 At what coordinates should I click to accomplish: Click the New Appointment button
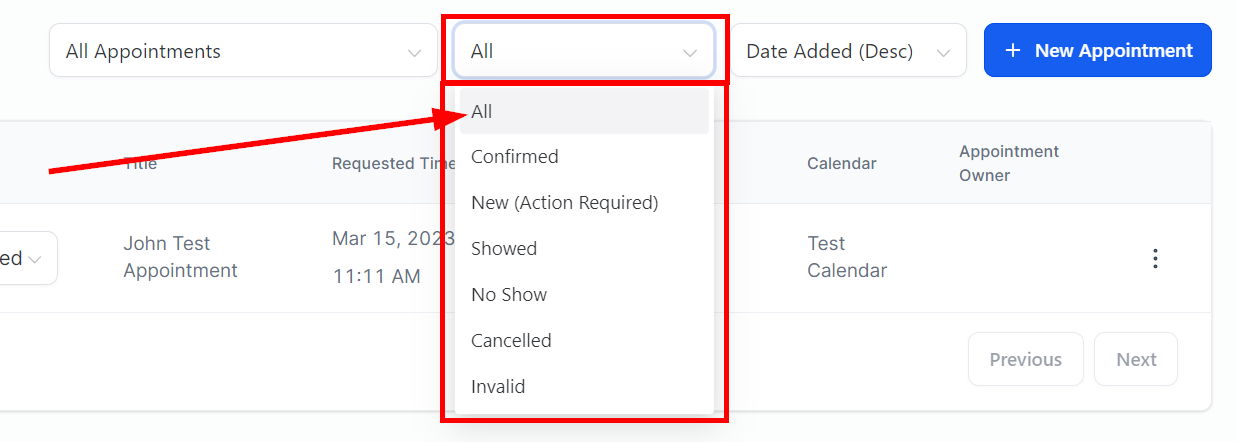[1098, 50]
